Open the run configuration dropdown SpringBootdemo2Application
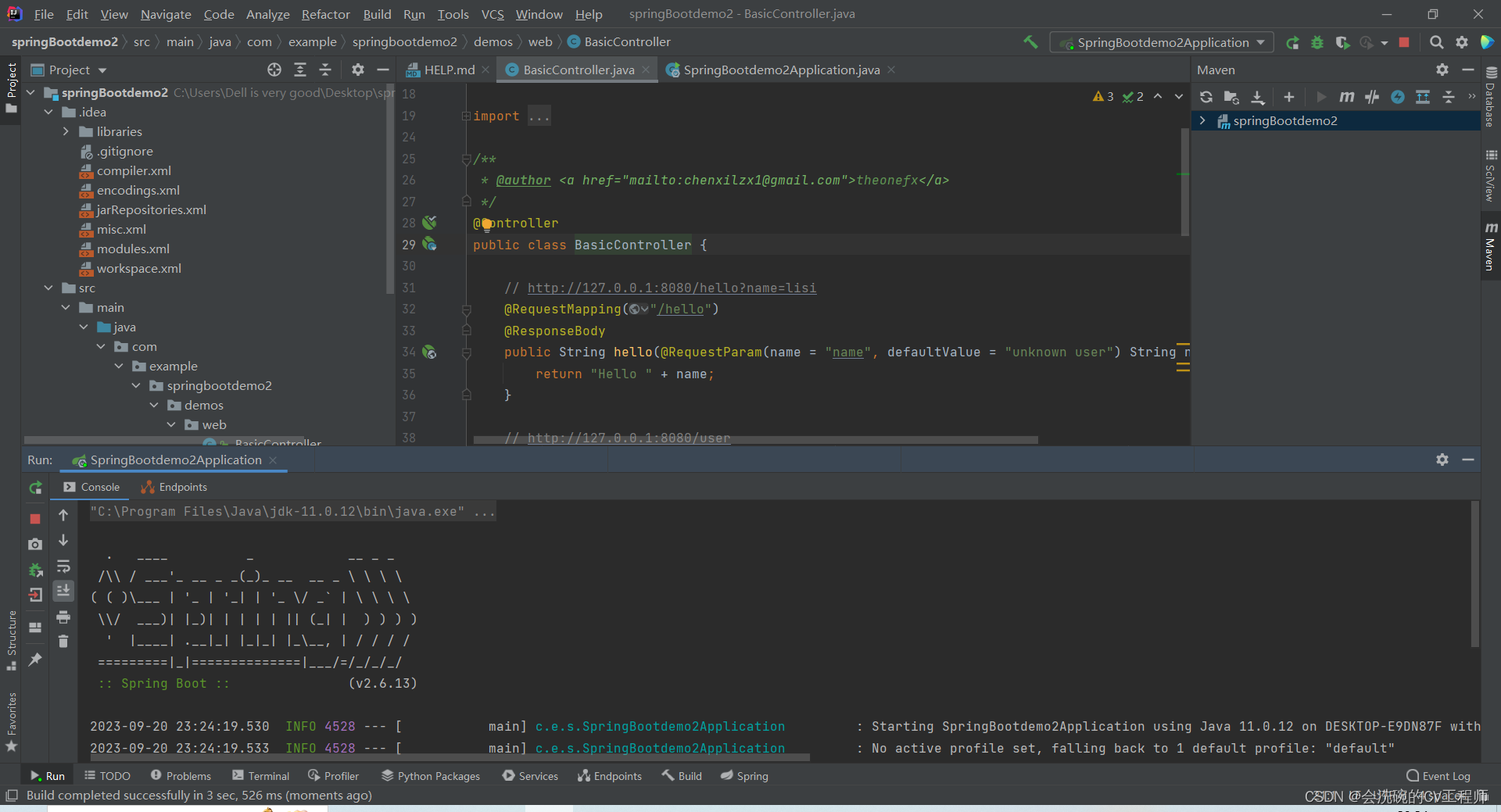Viewport: 1501px width, 812px height. tap(1162, 42)
